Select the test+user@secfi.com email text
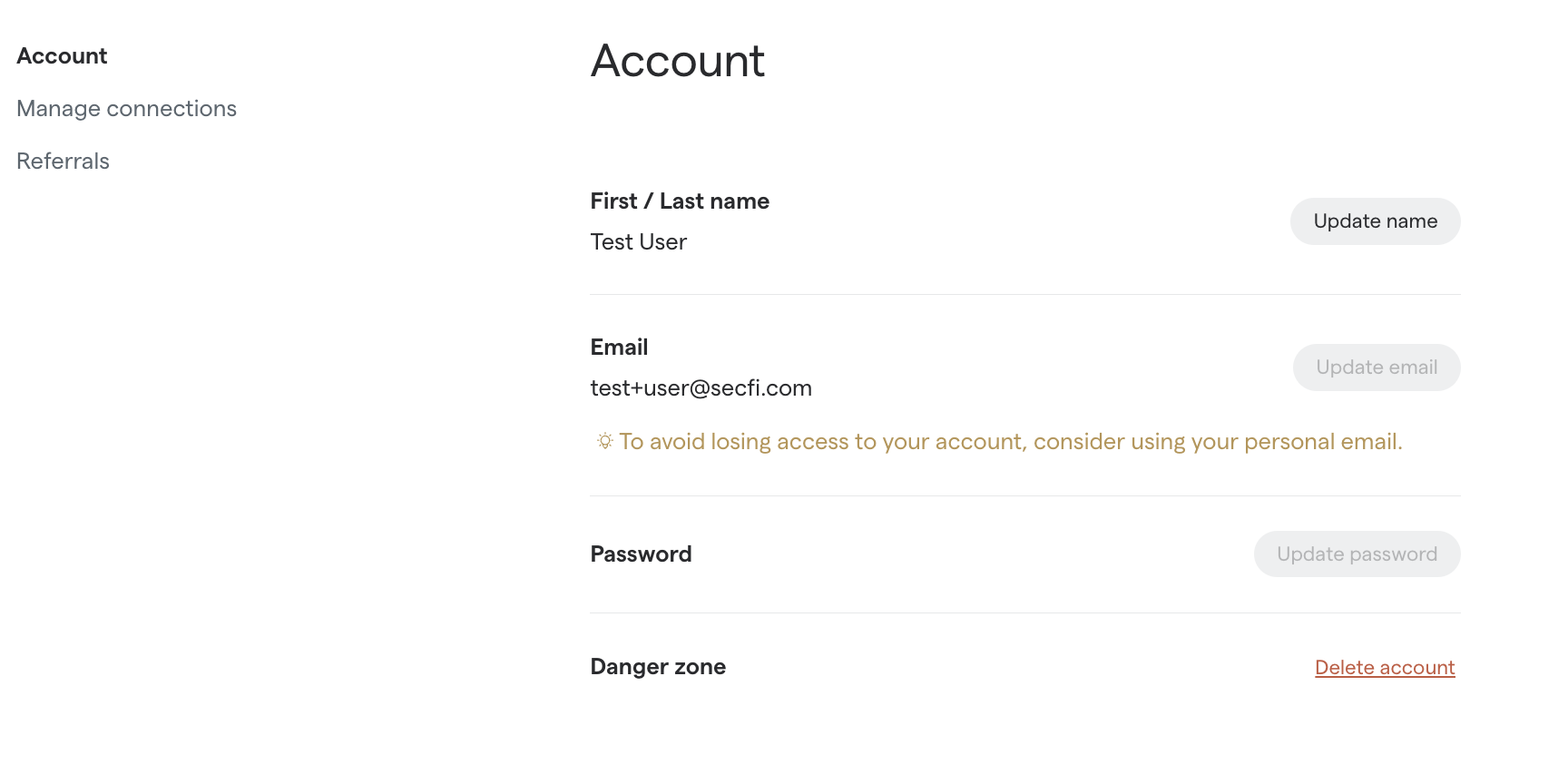This screenshot has width=1568, height=784. (701, 388)
